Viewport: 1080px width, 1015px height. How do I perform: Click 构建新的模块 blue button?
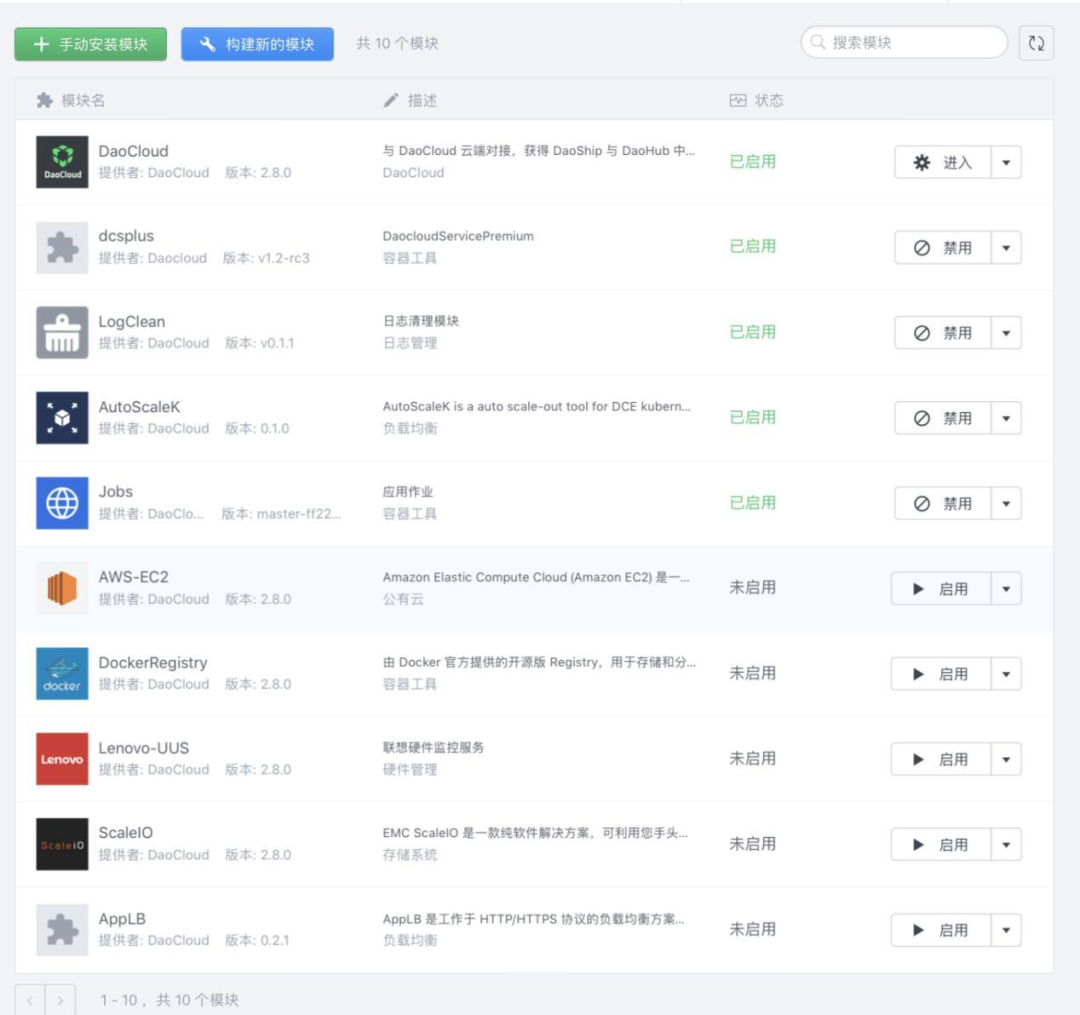pyautogui.click(x=258, y=44)
